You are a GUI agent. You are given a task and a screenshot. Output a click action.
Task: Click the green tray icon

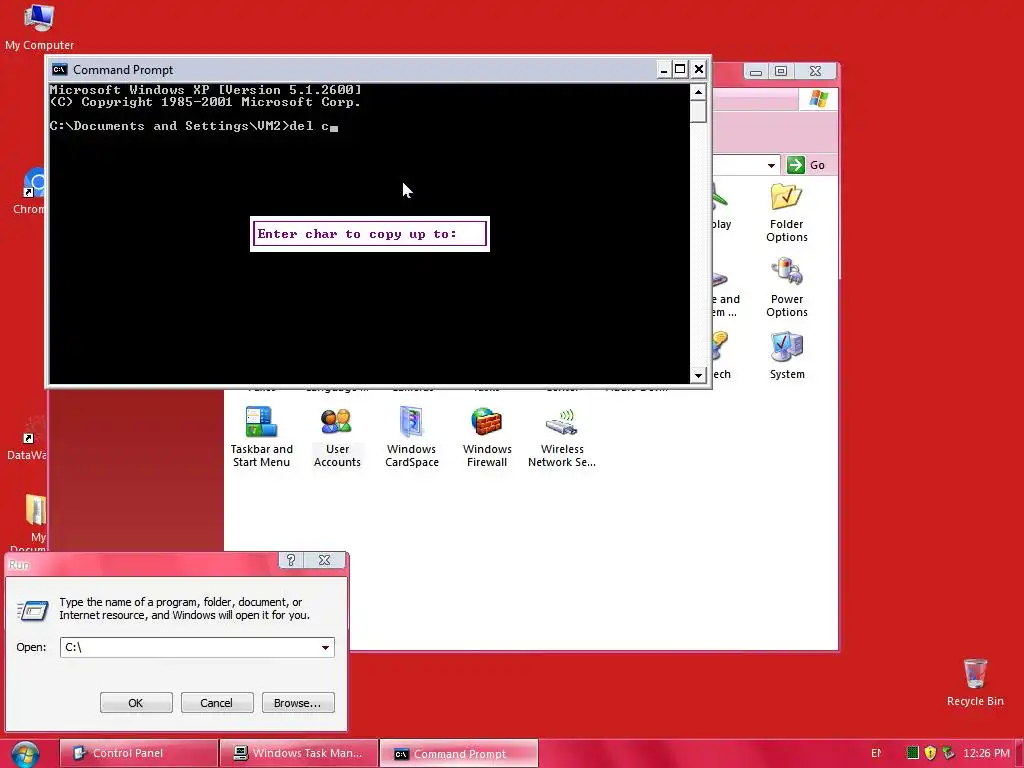click(x=913, y=753)
